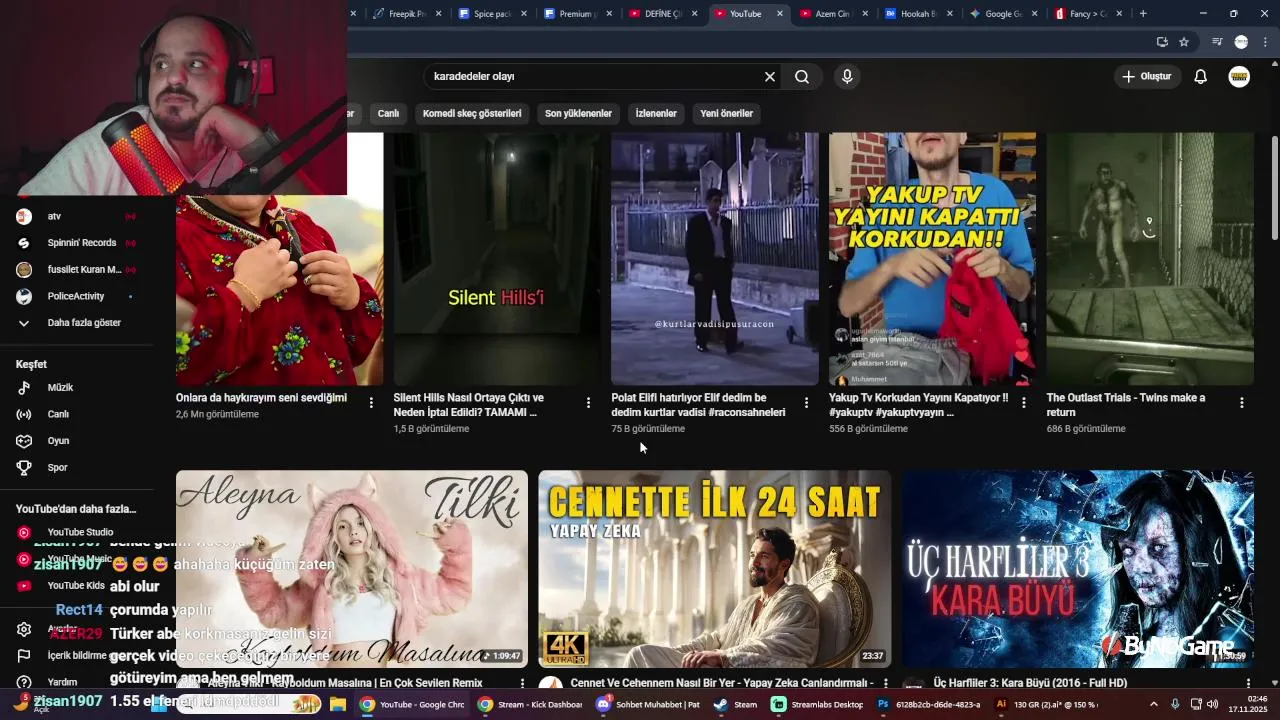Open Sohbet Muhabbet Discord taskbar item
This screenshot has width=1280, height=720.
tap(648, 704)
